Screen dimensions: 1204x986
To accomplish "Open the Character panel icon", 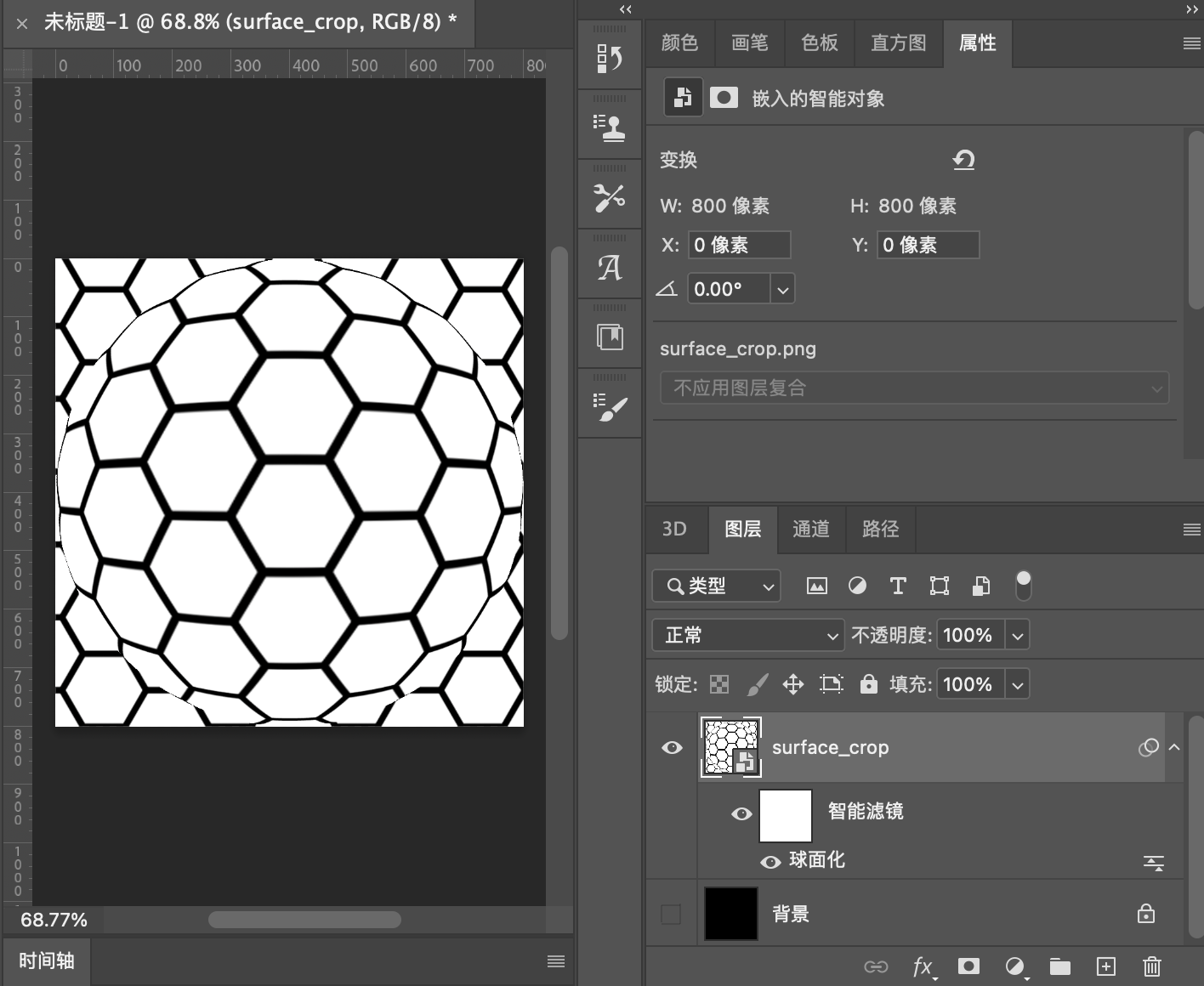I will pyautogui.click(x=609, y=268).
